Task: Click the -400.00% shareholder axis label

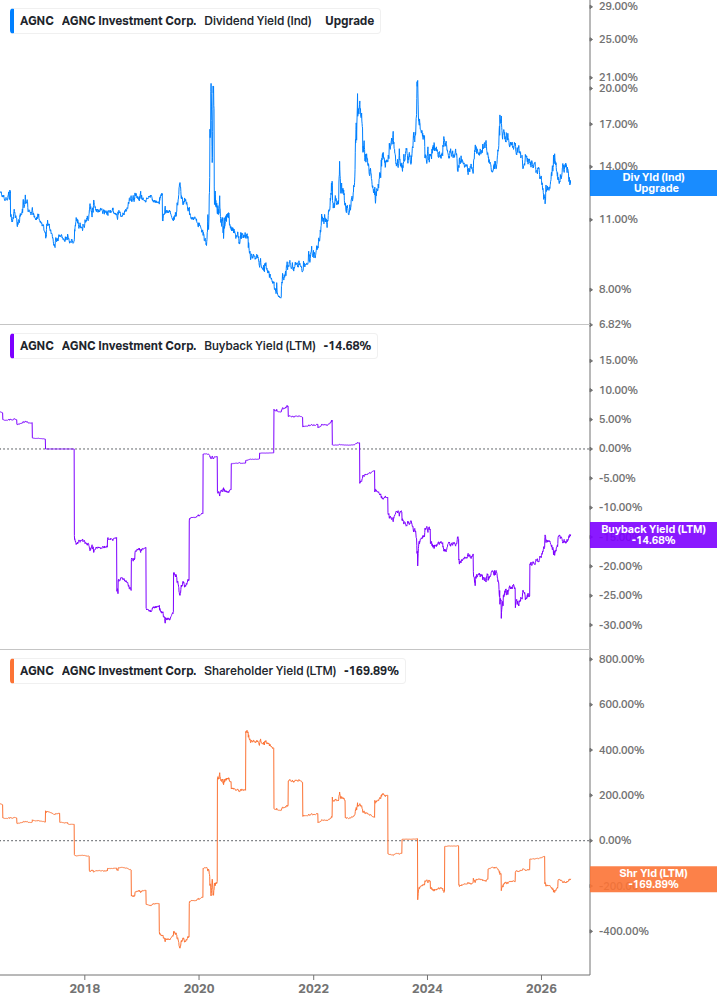Action: tap(623, 931)
